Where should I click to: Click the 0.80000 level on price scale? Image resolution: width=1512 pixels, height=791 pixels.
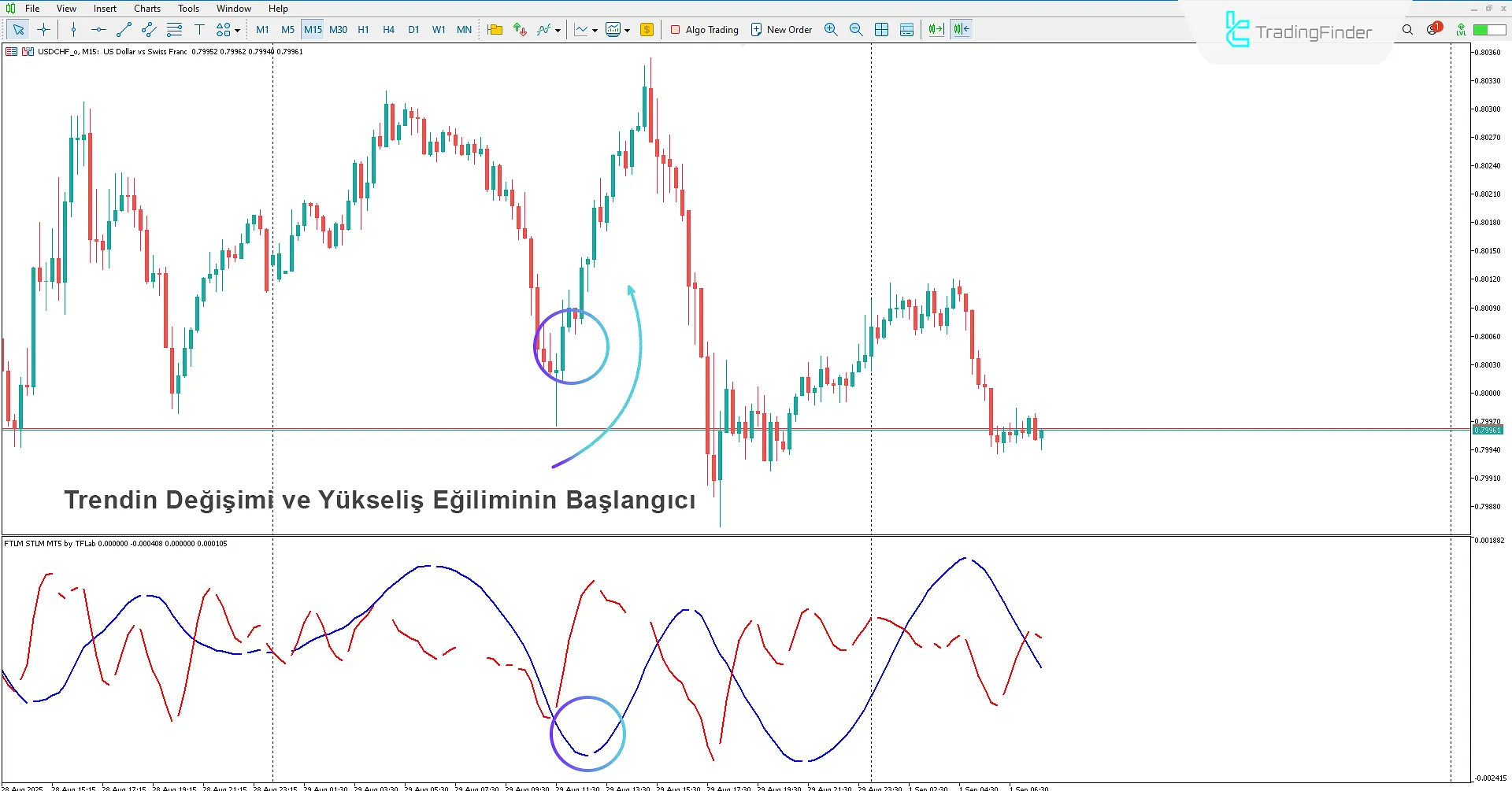[1488, 393]
